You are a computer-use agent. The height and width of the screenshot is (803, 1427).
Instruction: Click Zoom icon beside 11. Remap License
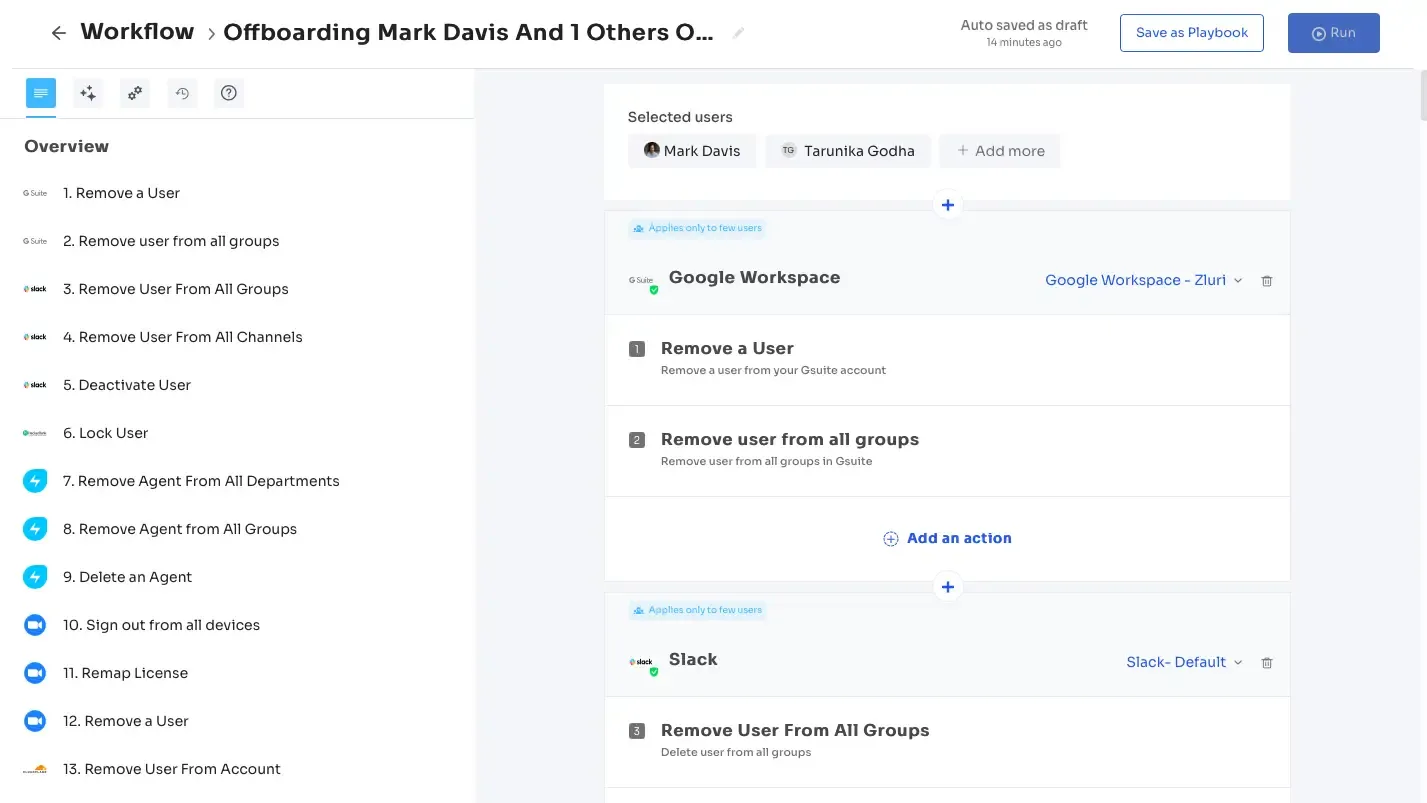tap(35, 673)
